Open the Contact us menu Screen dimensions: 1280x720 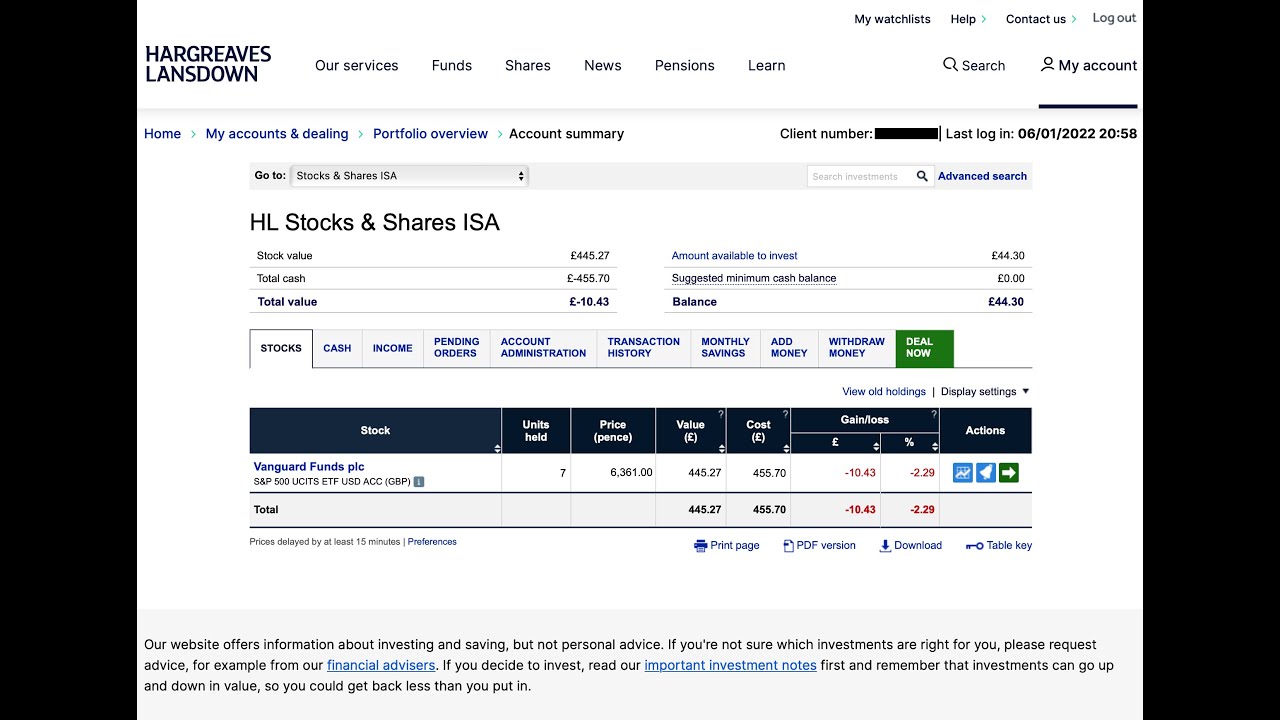[1041, 19]
